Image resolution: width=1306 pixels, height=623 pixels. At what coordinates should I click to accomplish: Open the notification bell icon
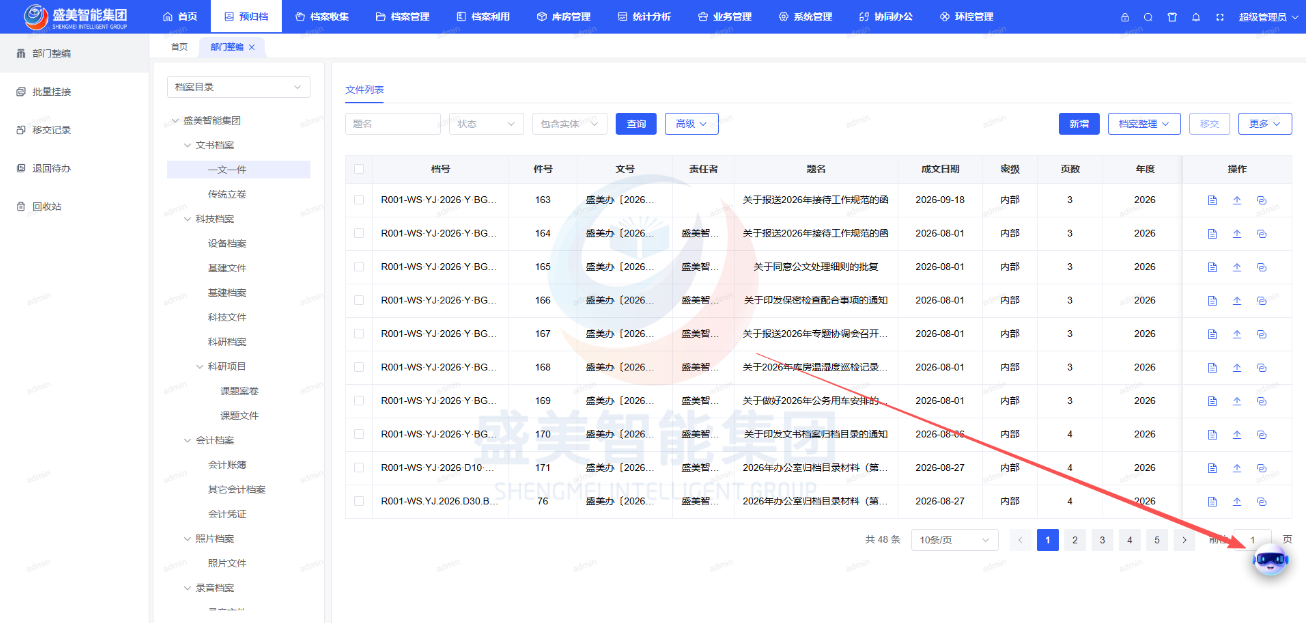(x=1196, y=17)
